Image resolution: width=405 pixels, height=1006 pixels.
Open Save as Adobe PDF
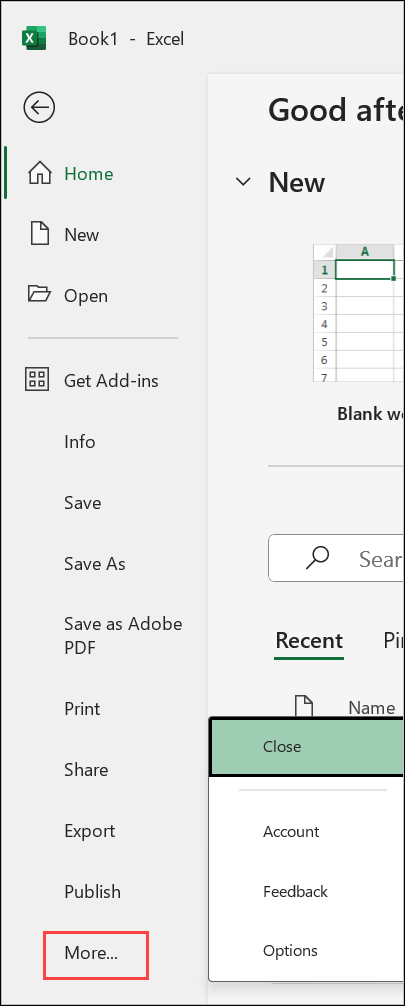tap(123, 636)
